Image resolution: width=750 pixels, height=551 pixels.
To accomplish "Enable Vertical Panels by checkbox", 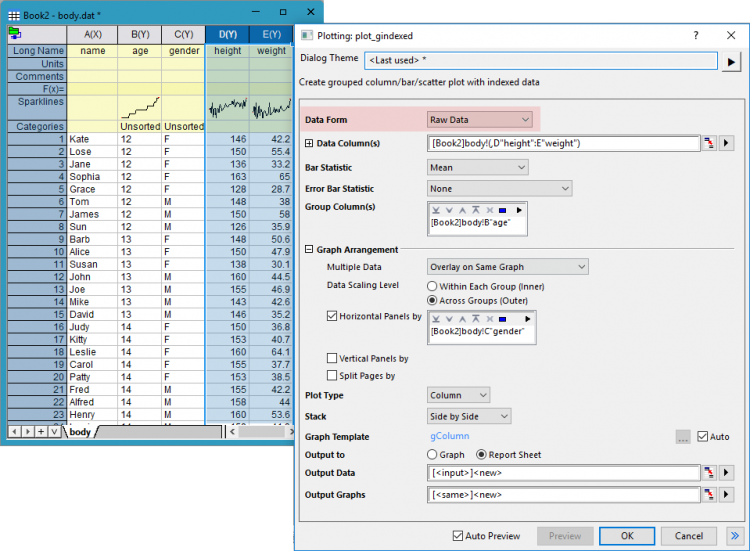I will pyautogui.click(x=332, y=358).
